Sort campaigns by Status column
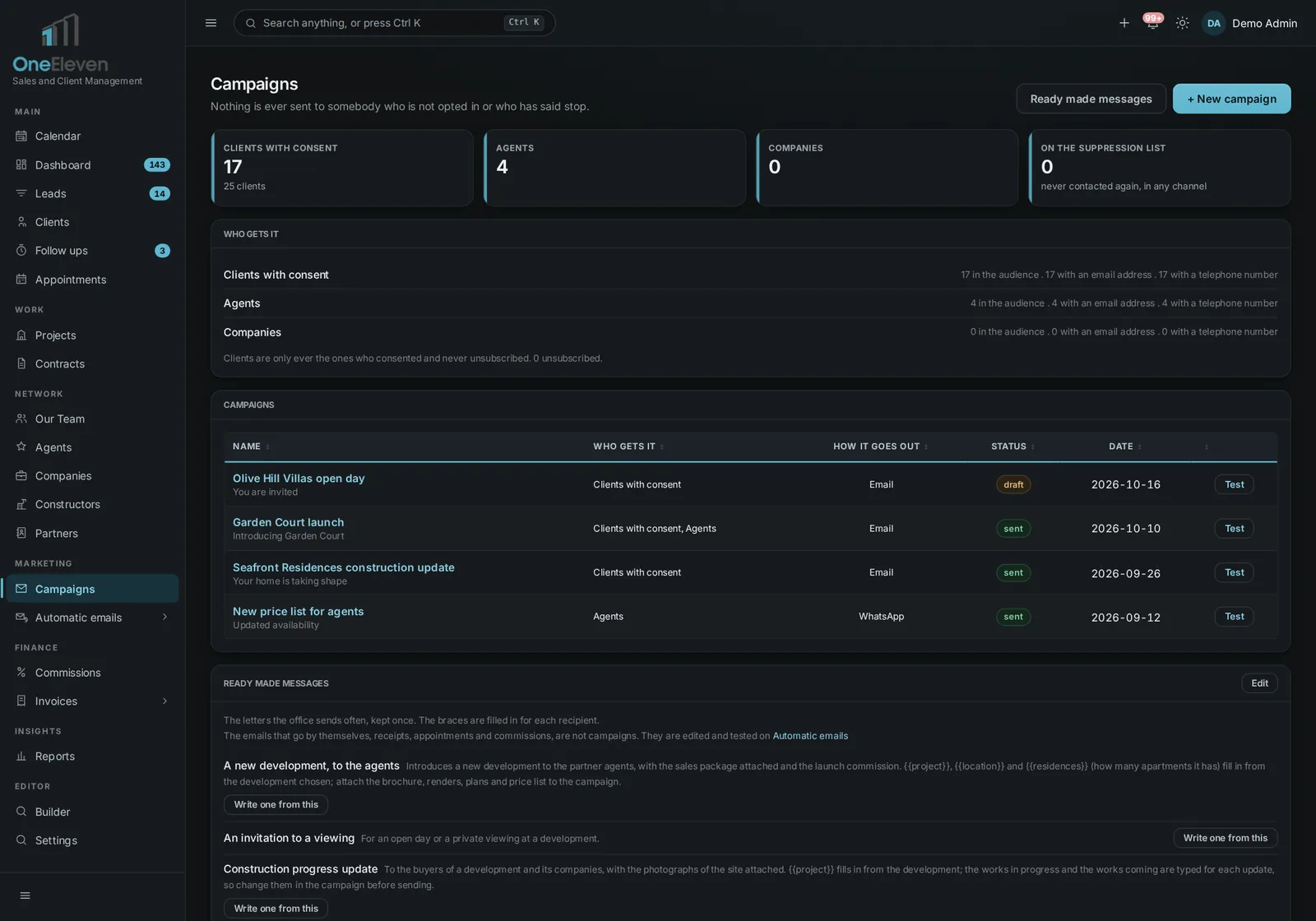The width and height of the screenshot is (1316, 921). click(x=1013, y=447)
